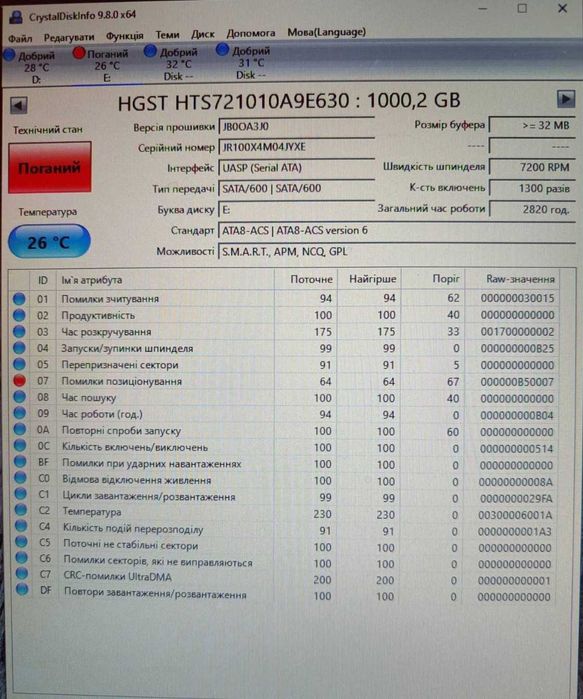
Task: Click the ID column header
Action: click(x=43, y=280)
